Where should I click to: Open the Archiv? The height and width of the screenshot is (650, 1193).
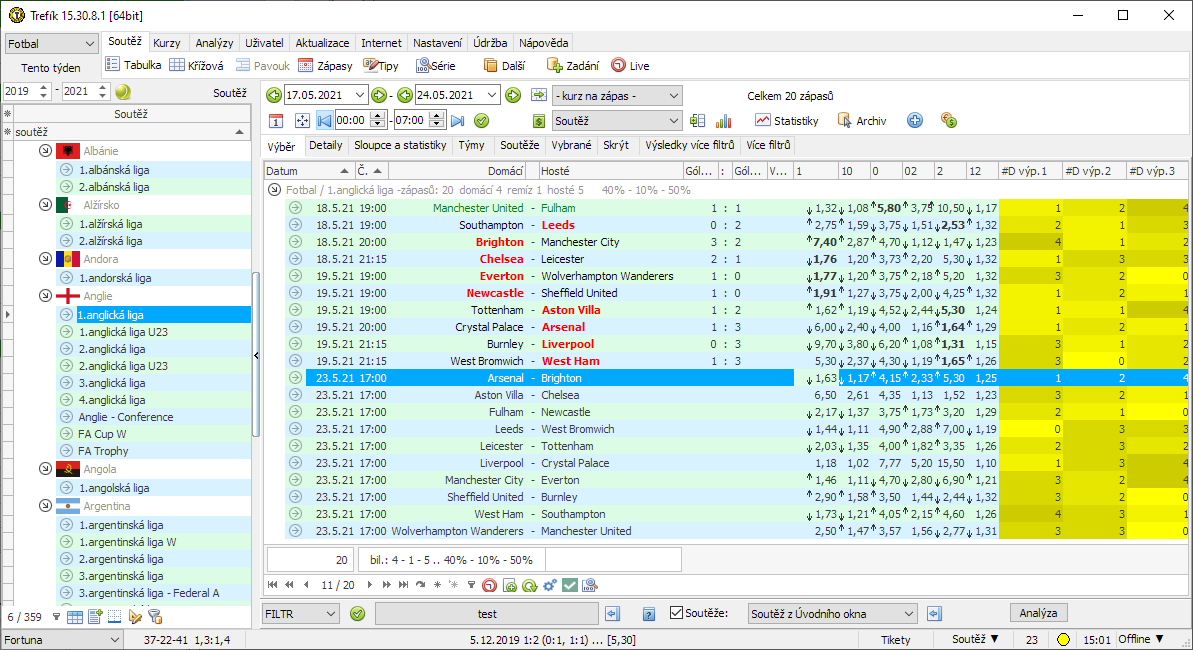coord(862,120)
